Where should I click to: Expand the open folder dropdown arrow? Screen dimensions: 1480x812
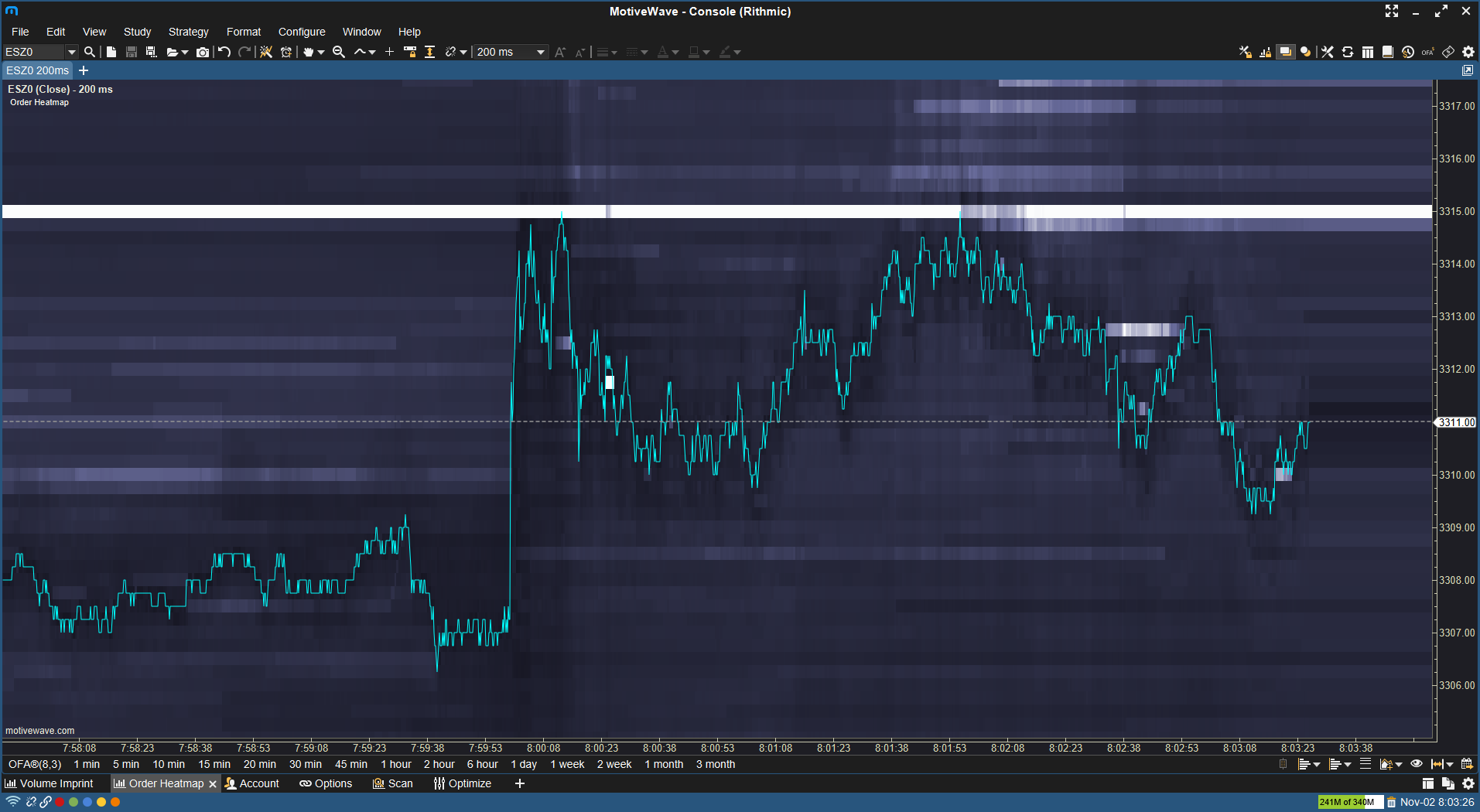[x=185, y=52]
